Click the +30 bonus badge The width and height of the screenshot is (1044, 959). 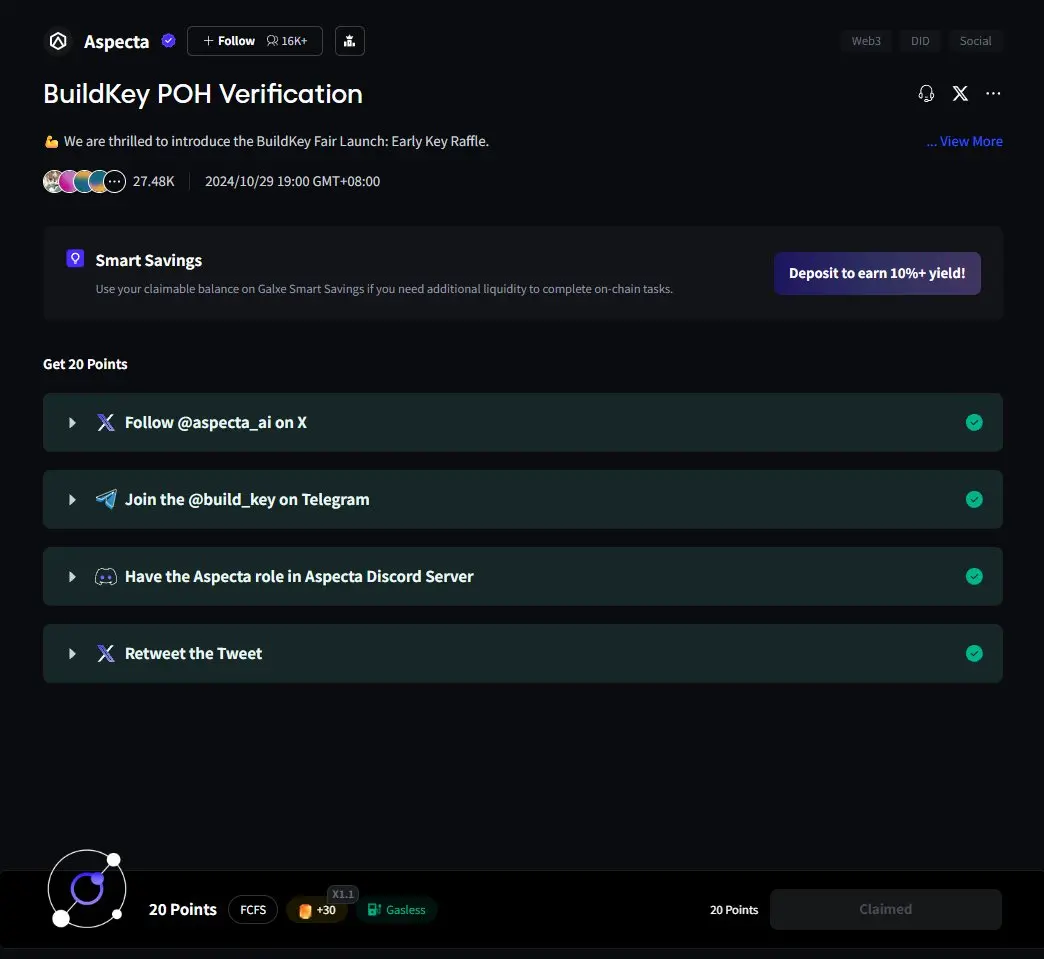[317, 910]
